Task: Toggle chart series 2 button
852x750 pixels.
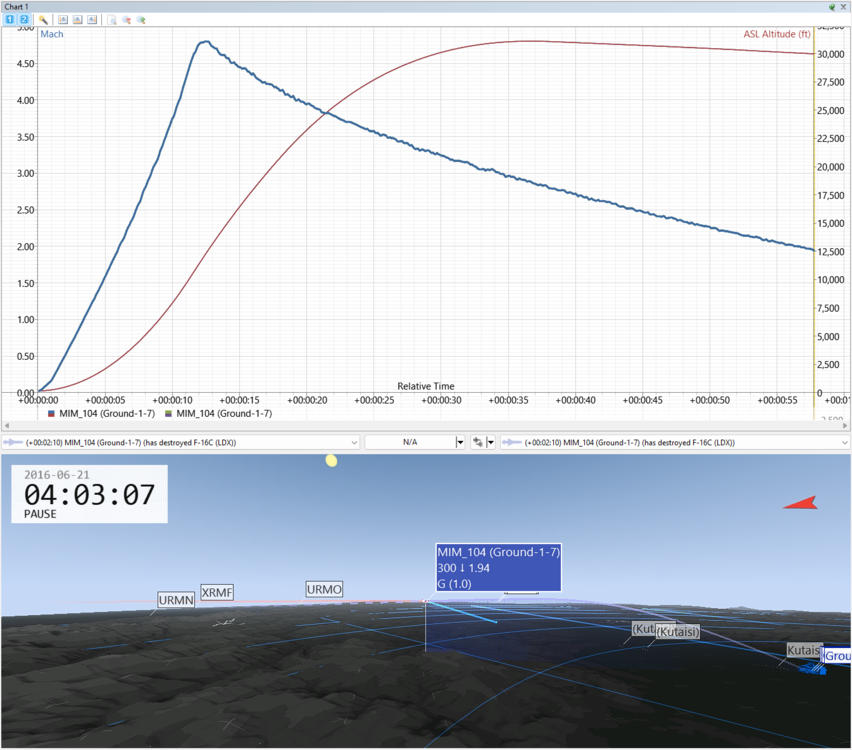Action: click(x=24, y=20)
